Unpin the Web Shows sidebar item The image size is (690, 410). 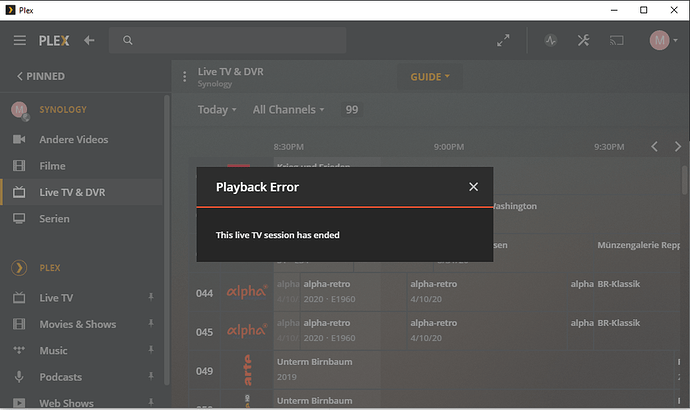tap(151, 402)
